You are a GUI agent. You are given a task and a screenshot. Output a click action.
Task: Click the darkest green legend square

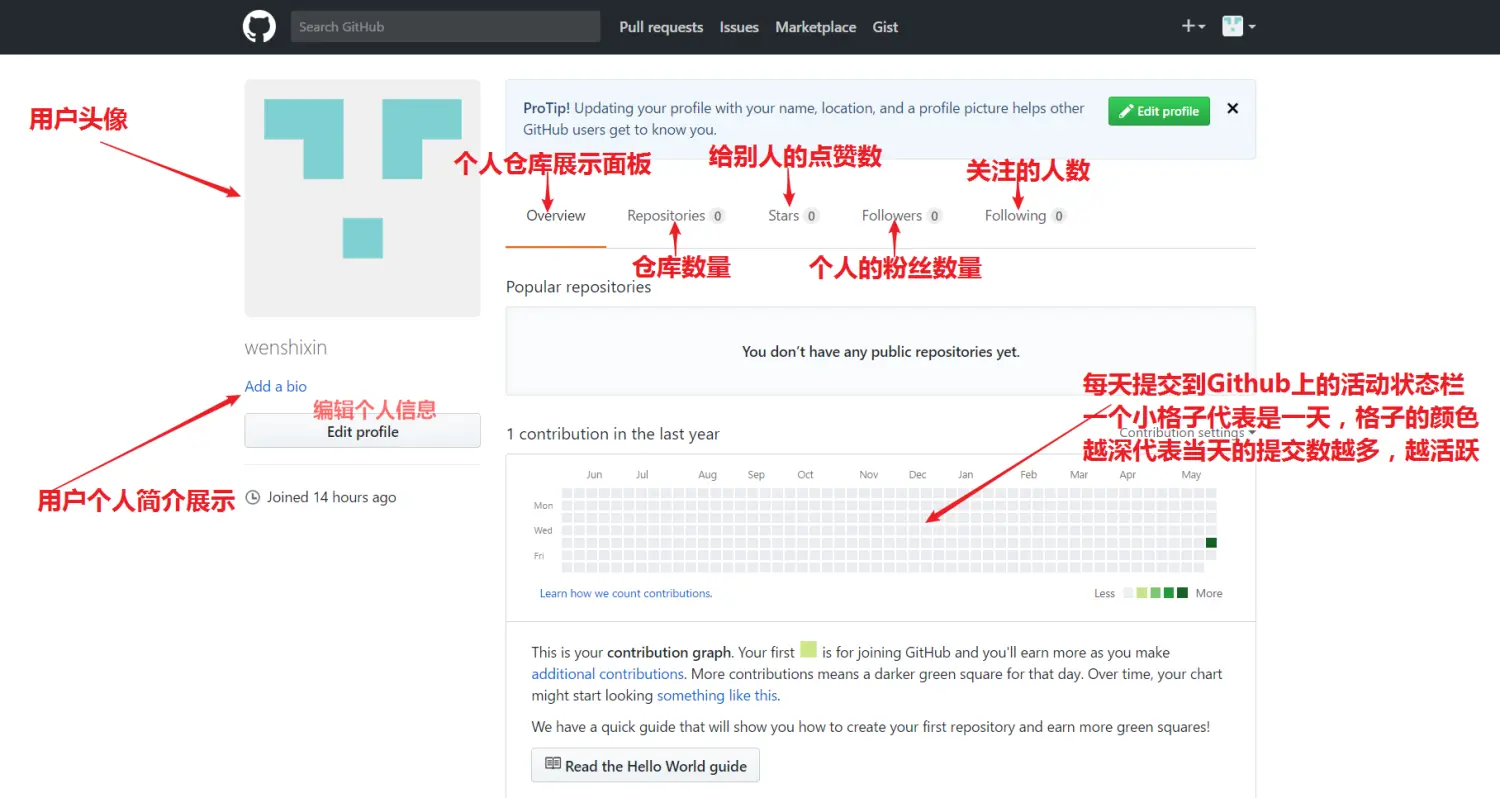[1182, 593]
